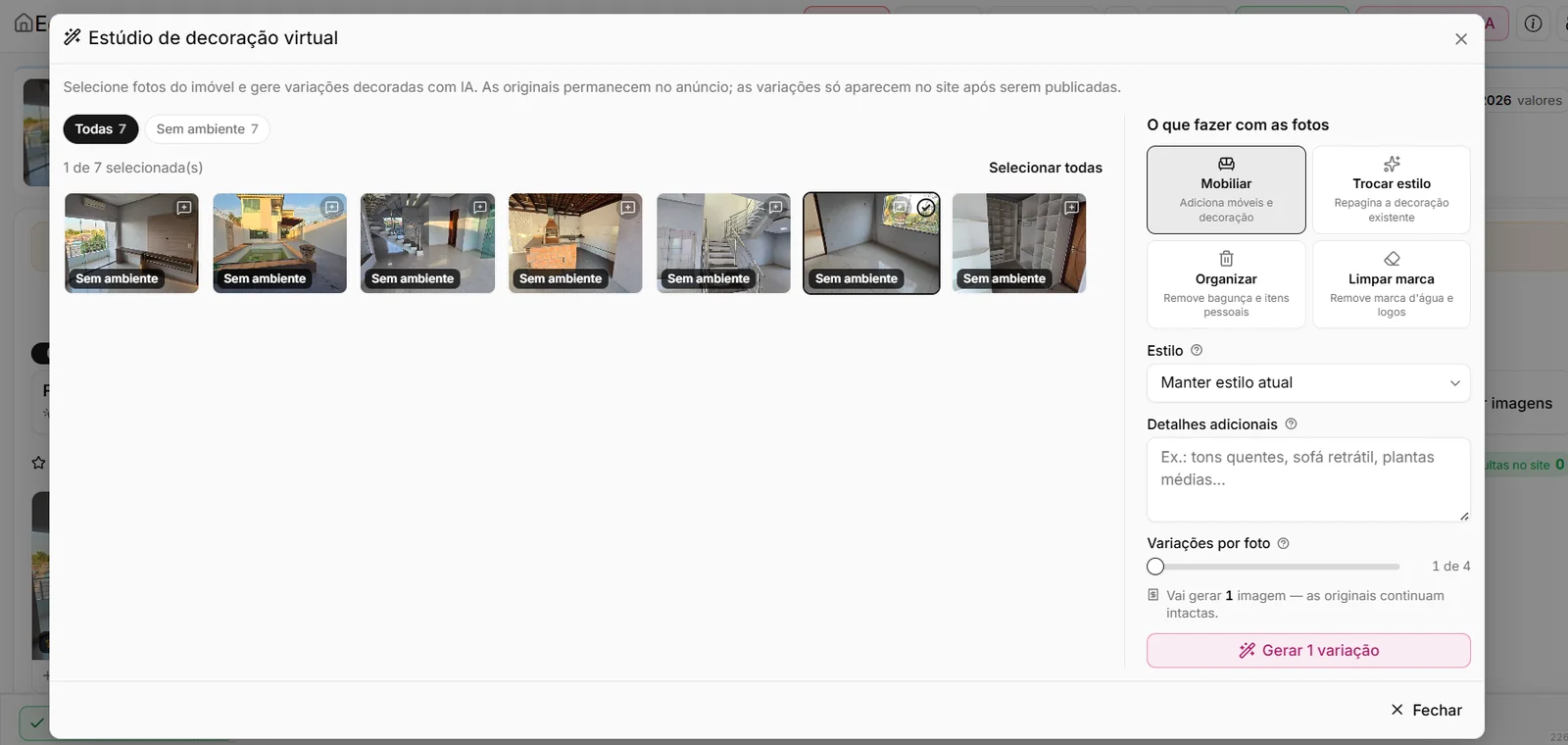Viewport: 1568px width, 745px height.
Task: Click the Gerar 1 variação button
Action: [1308, 651]
